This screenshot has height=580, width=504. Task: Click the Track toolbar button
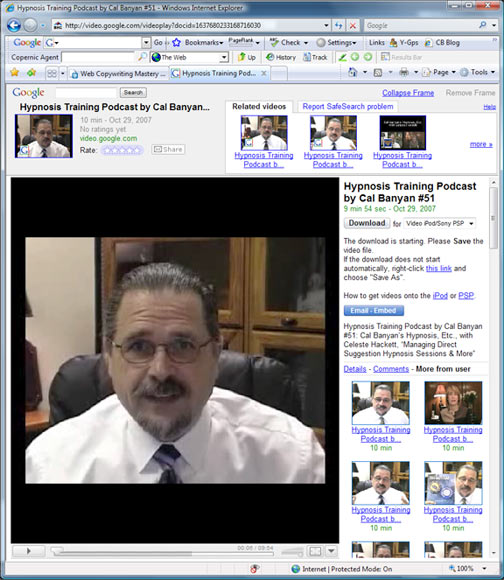point(315,57)
